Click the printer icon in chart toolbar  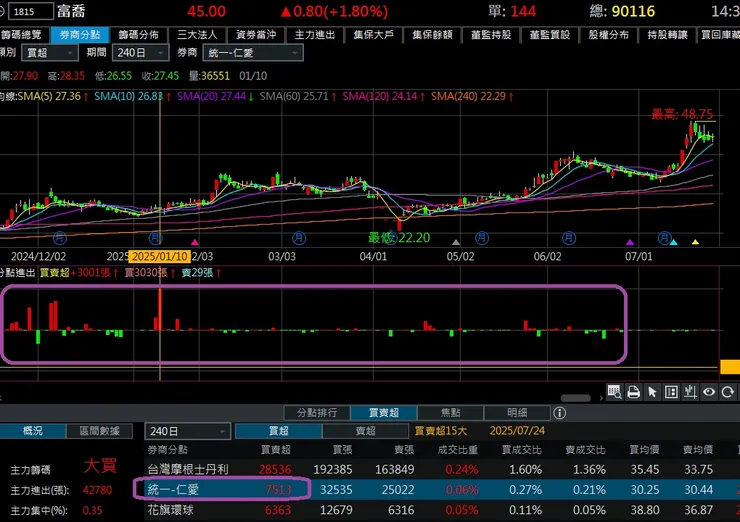(x=633, y=392)
